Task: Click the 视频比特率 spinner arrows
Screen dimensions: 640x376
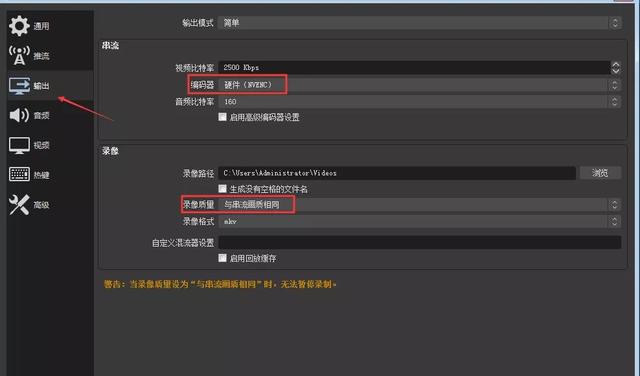Action: pyautogui.click(x=616, y=67)
